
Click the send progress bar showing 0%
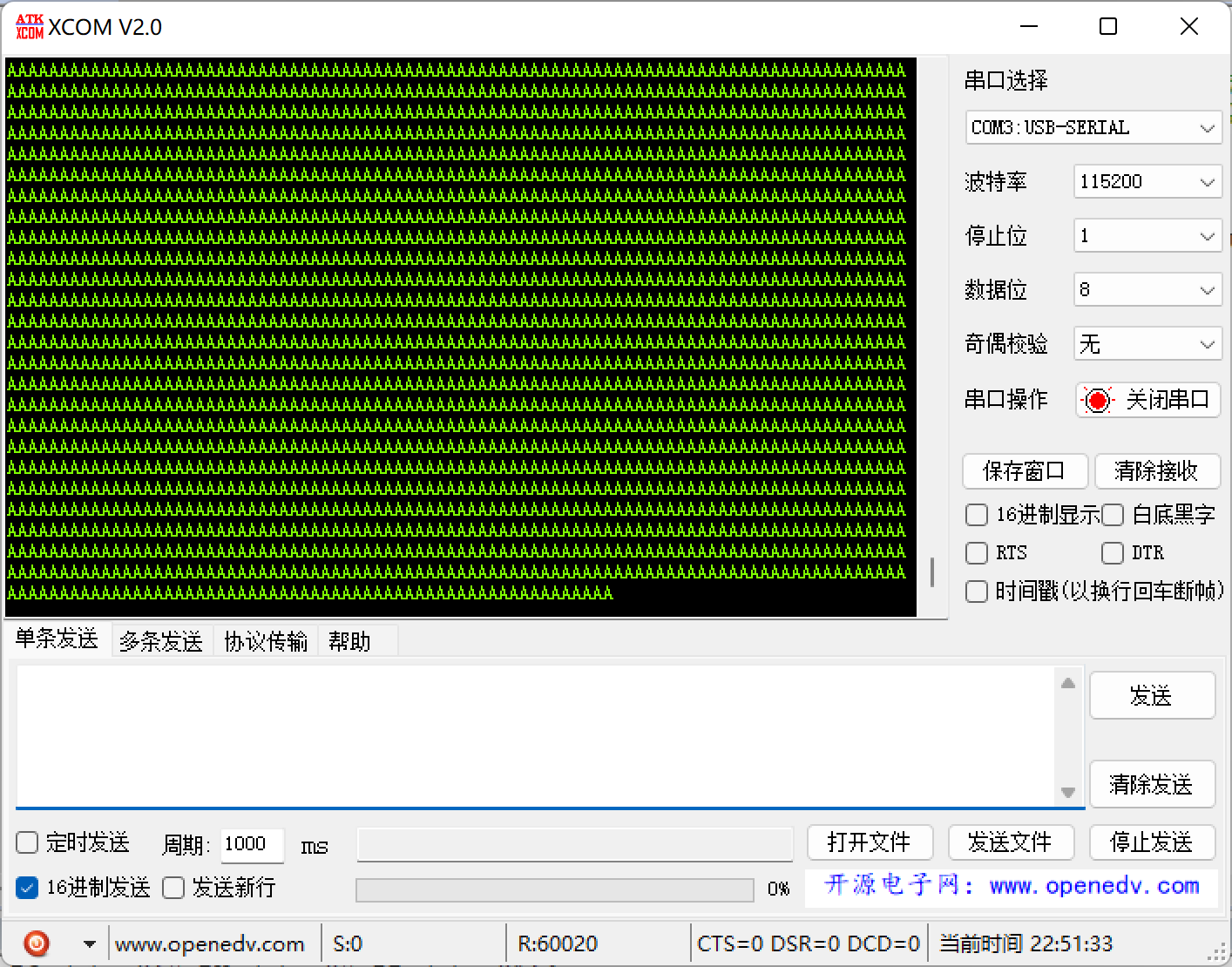(x=554, y=889)
